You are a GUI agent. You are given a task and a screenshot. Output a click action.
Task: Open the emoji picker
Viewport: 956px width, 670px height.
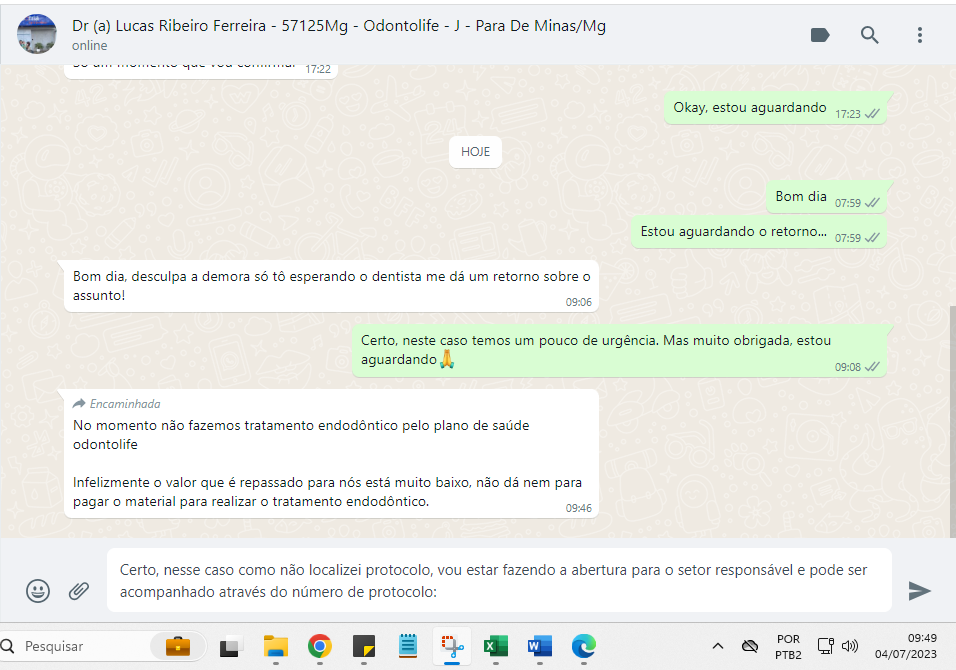click(x=38, y=591)
